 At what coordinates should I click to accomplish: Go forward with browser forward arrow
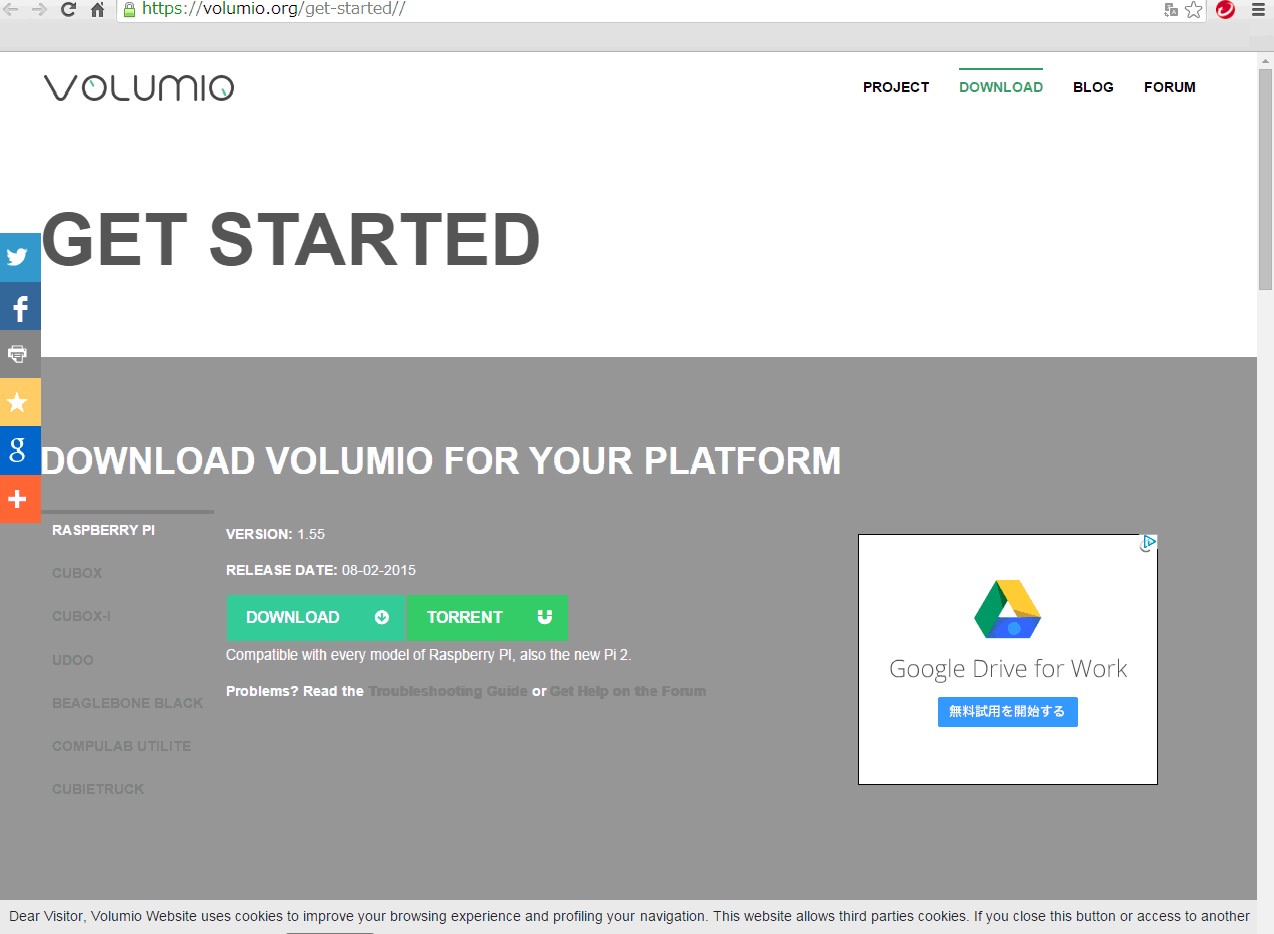(x=39, y=10)
